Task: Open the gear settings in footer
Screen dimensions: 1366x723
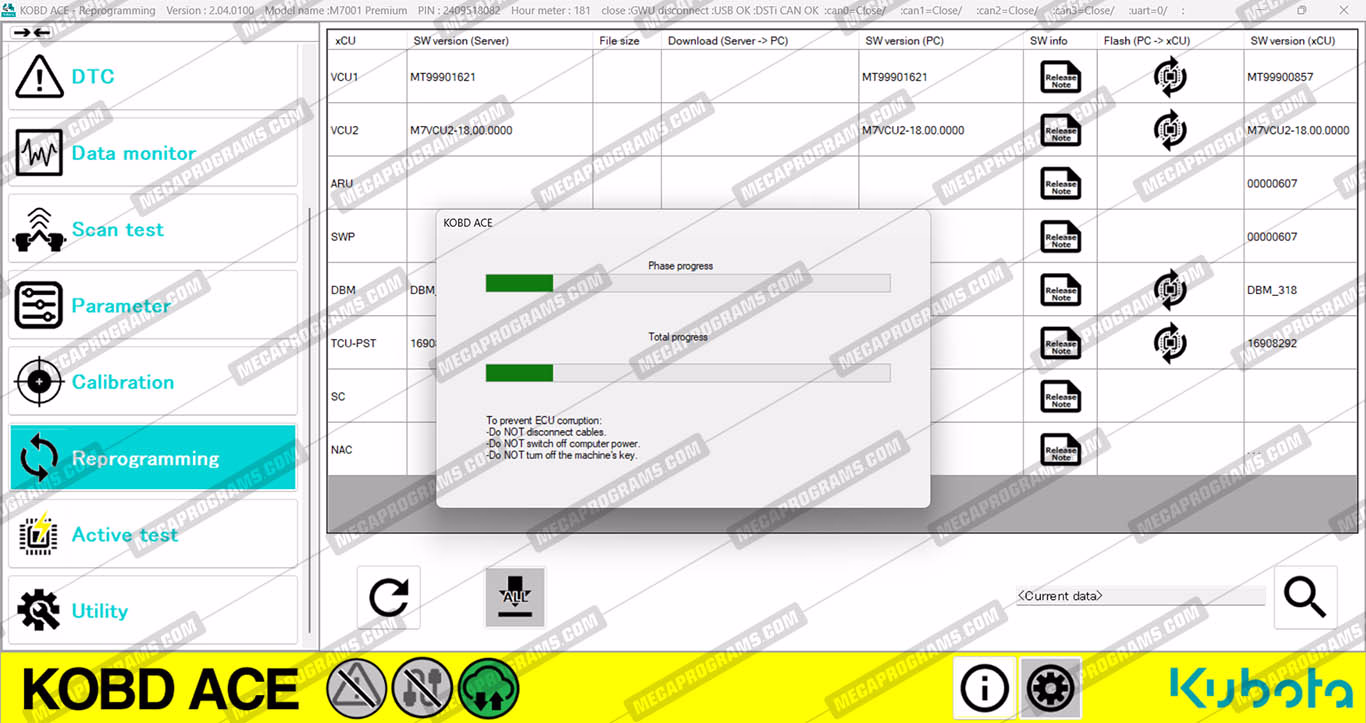Action: pos(1050,688)
